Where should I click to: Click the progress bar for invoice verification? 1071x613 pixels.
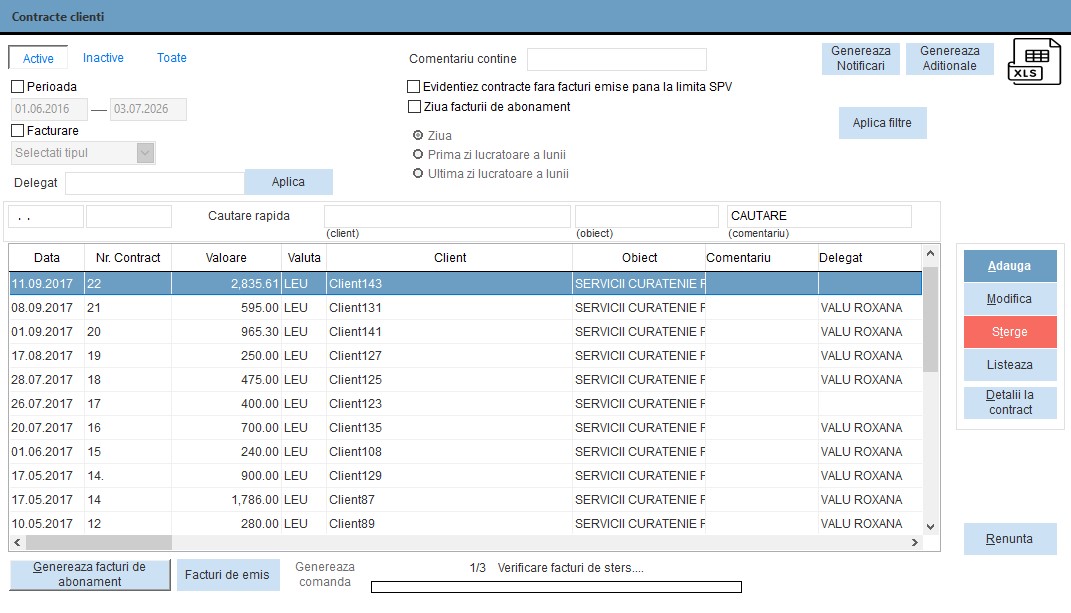(x=556, y=587)
